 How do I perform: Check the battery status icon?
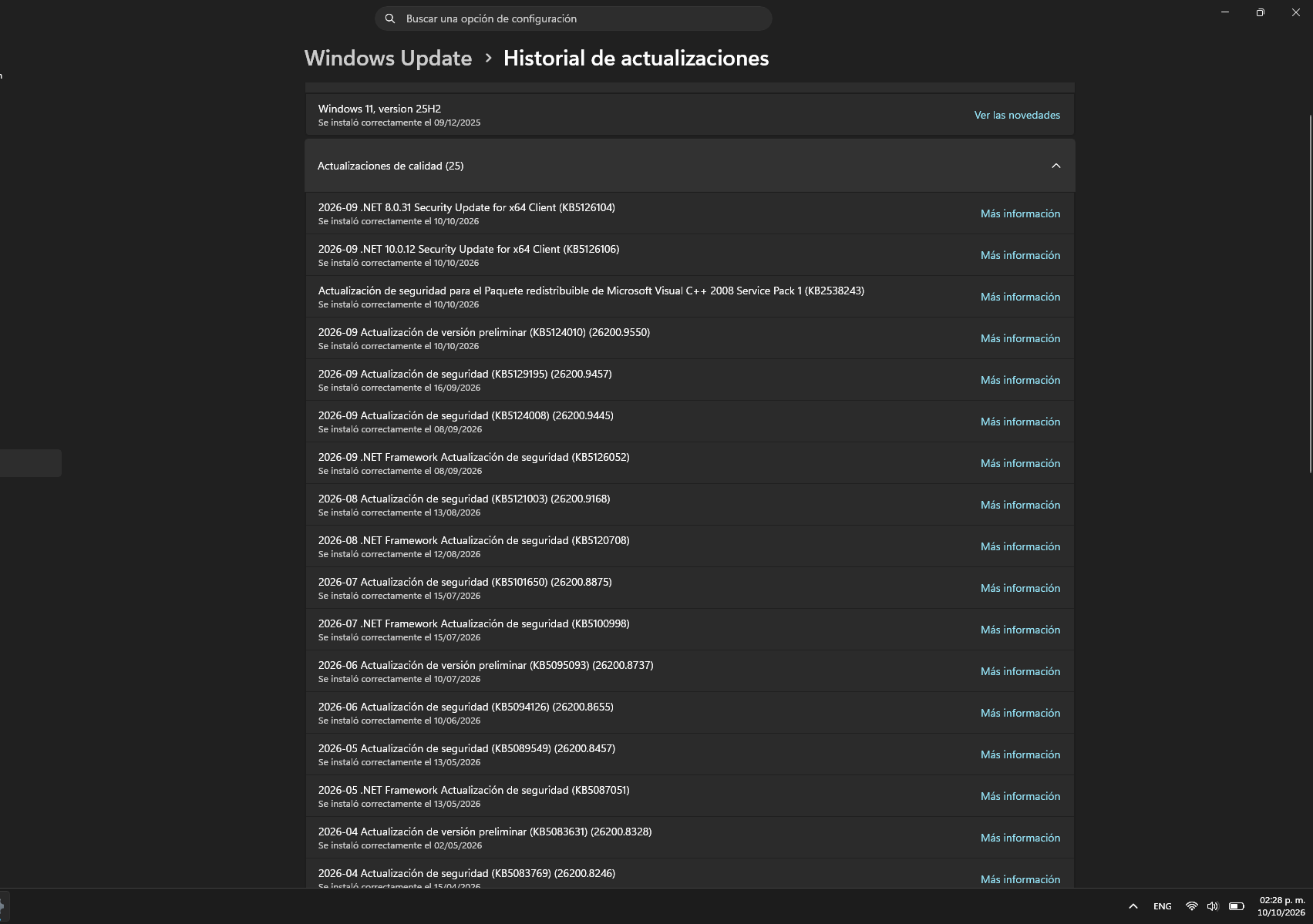[x=1236, y=906]
